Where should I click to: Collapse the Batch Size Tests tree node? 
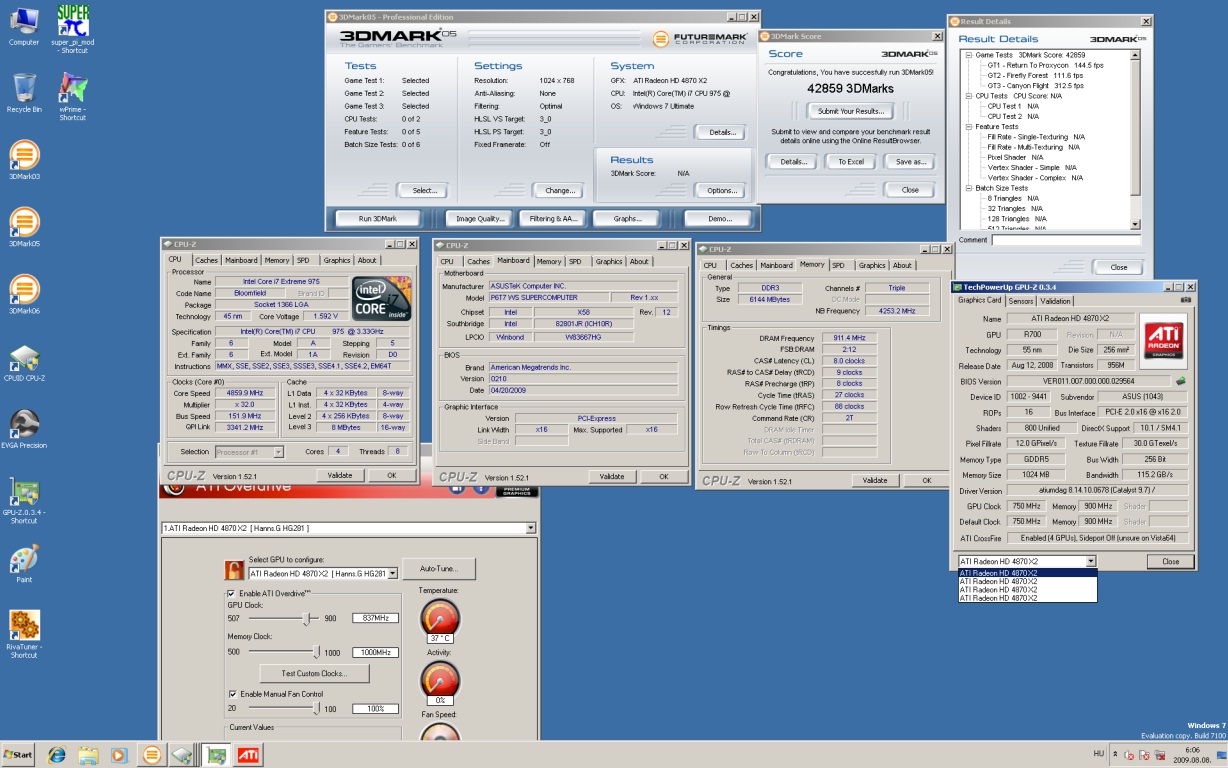coord(968,188)
